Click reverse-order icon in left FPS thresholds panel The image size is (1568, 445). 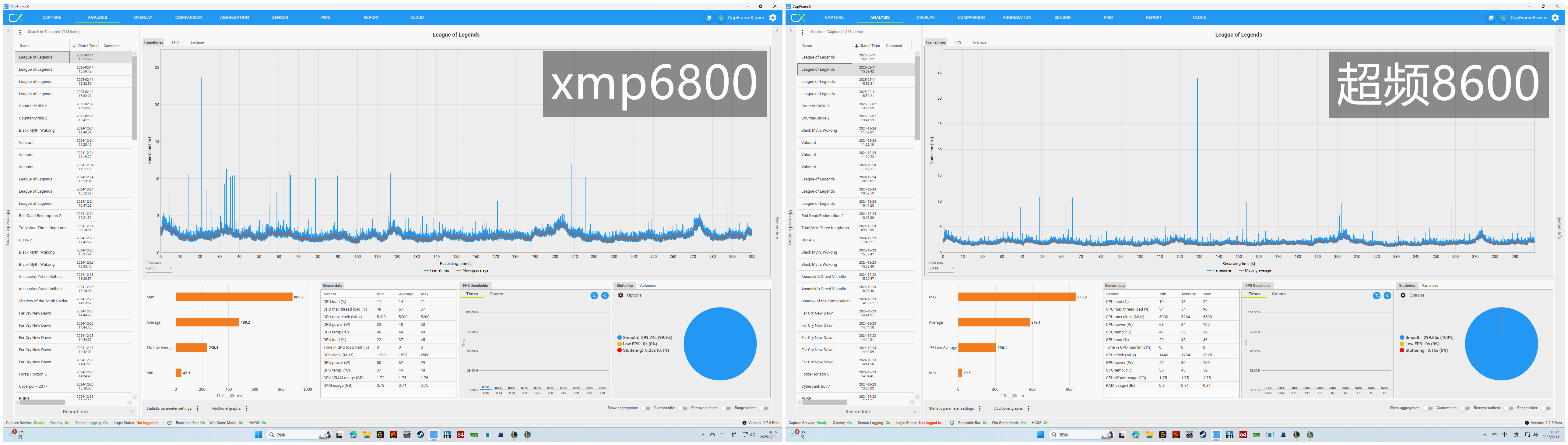click(x=605, y=296)
